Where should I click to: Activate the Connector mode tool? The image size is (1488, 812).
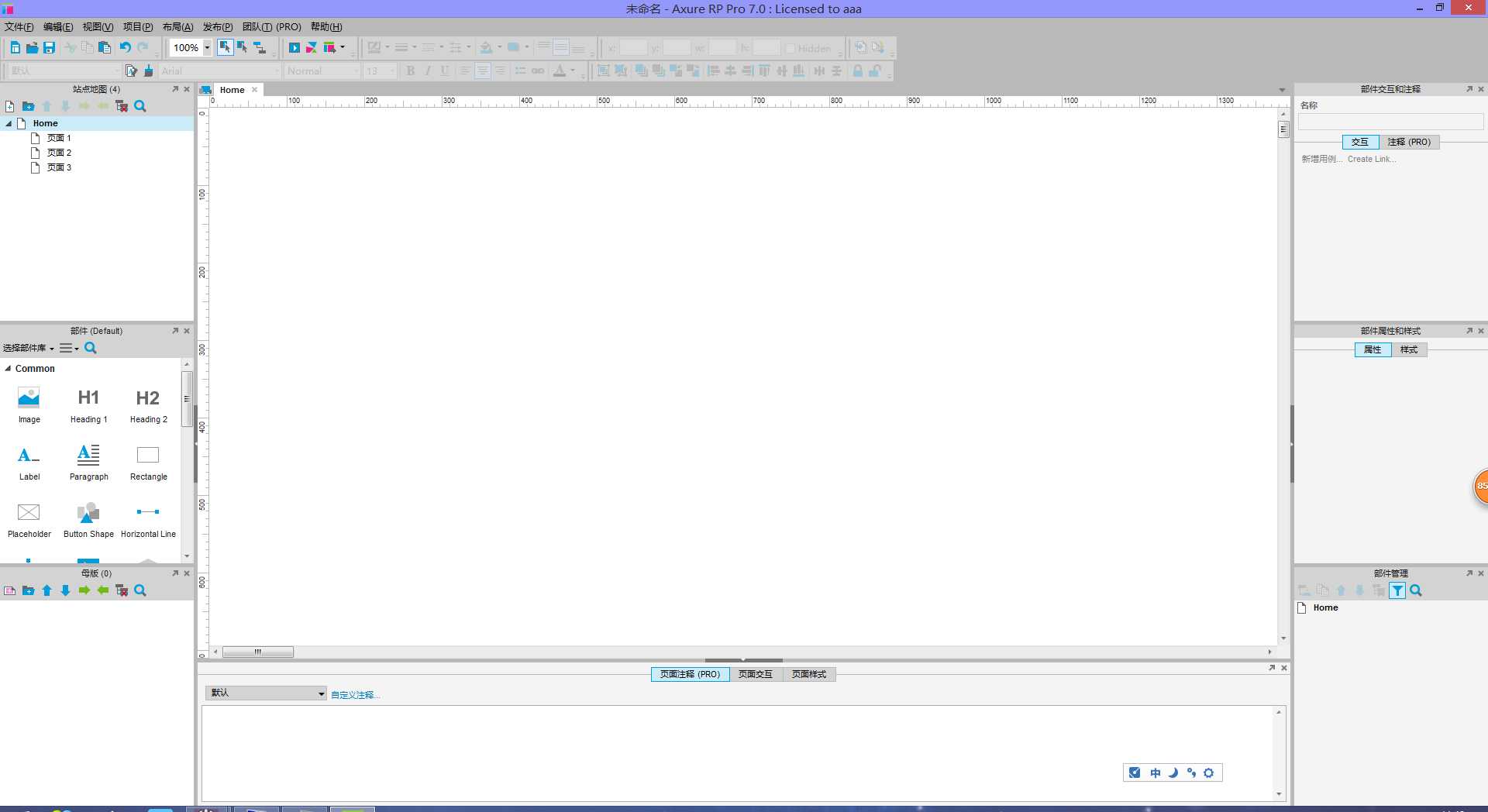click(260, 48)
